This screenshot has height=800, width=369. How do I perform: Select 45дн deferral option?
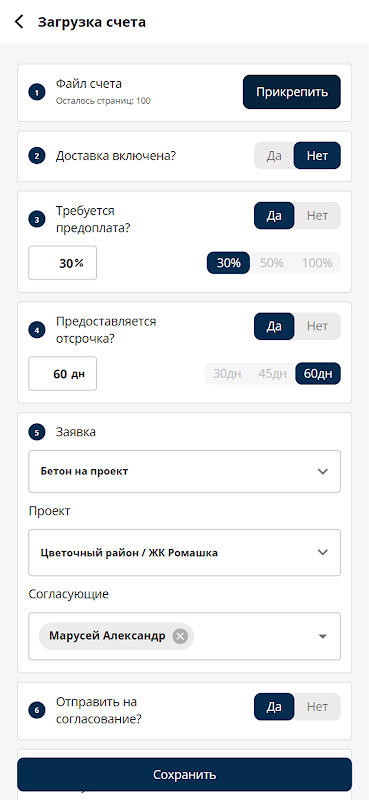click(273, 373)
